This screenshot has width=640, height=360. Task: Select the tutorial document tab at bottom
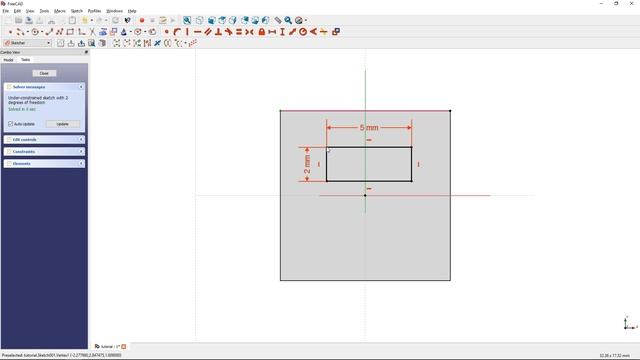[x=110, y=347]
